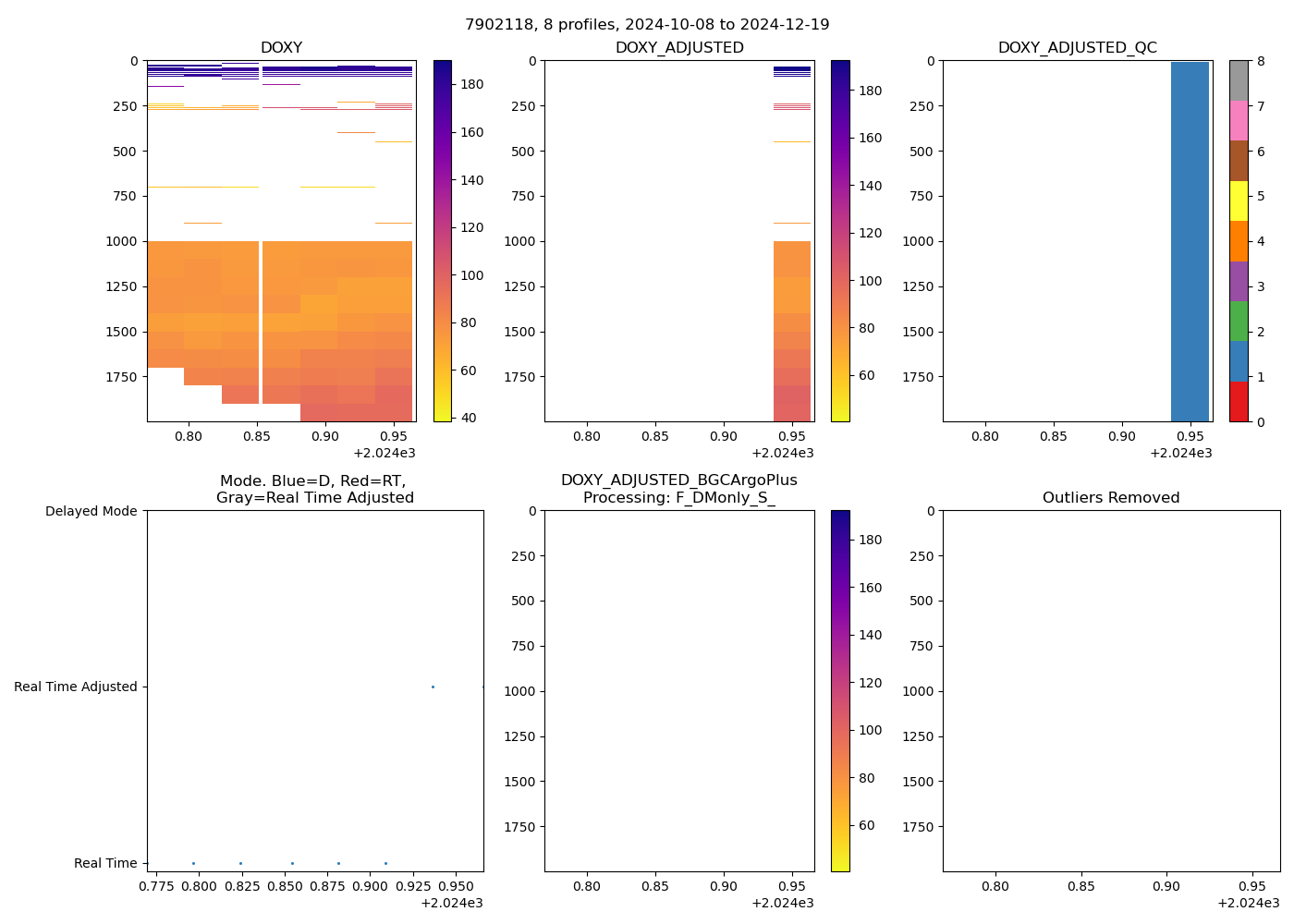1294x924 pixels.
Task: Click the 'Delayed Mode' y-axis label
Action: [91, 511]
